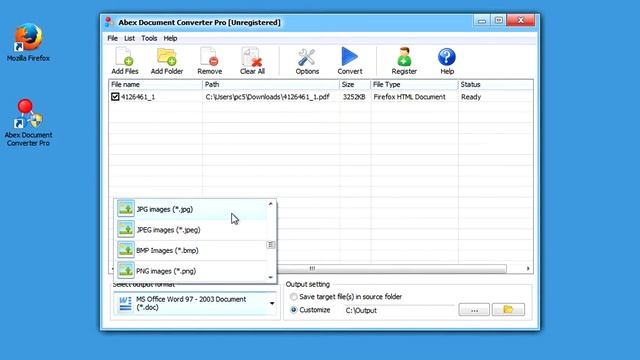This screenshot has height=360, width=640.
Task: Sort by the Path column header
Action: 271,84
